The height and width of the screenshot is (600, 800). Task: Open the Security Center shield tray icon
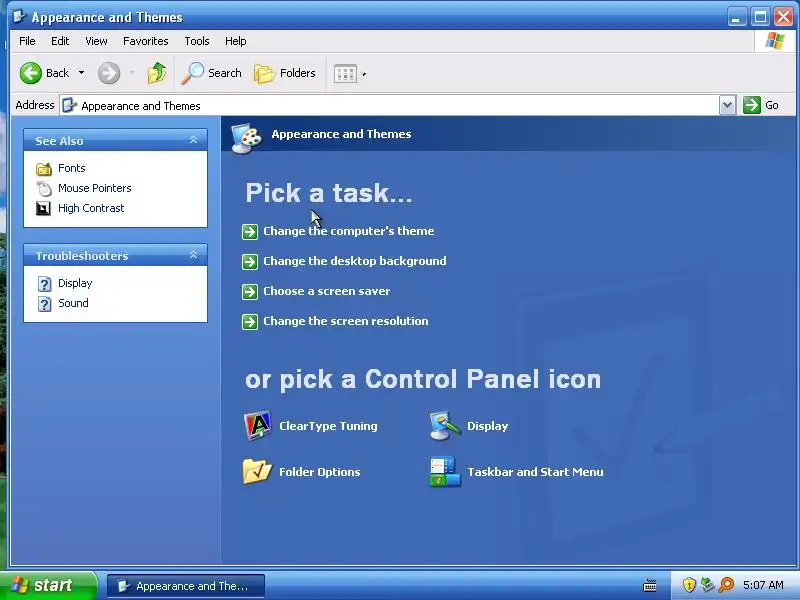pos(689,585)
